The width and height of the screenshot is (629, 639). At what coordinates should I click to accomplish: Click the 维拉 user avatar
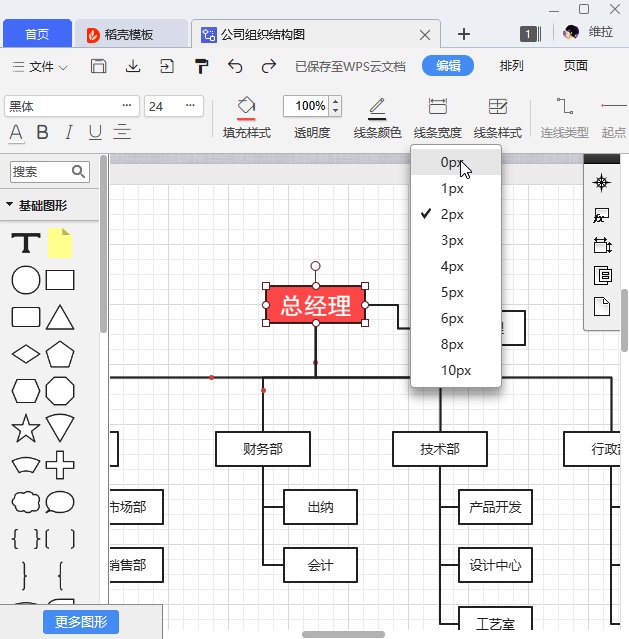pos(571,33)
